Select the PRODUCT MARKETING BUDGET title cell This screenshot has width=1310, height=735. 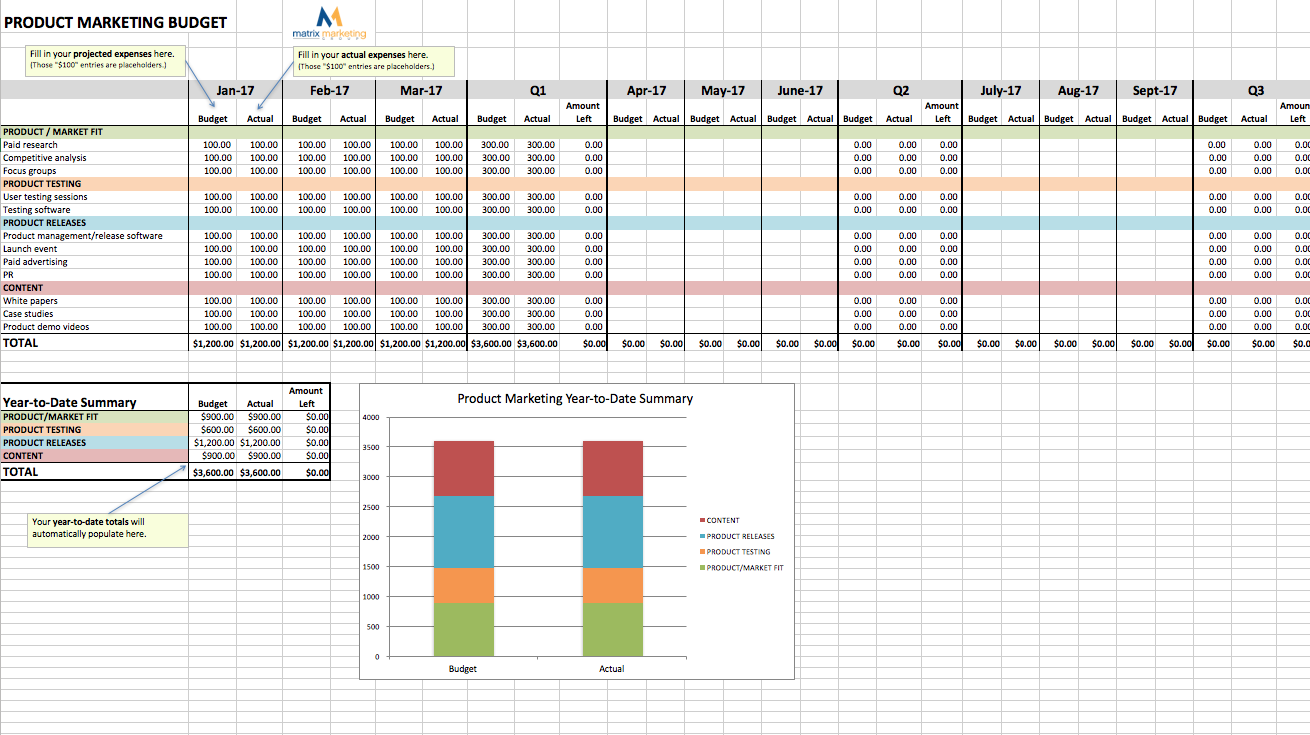tap(116, 22)
